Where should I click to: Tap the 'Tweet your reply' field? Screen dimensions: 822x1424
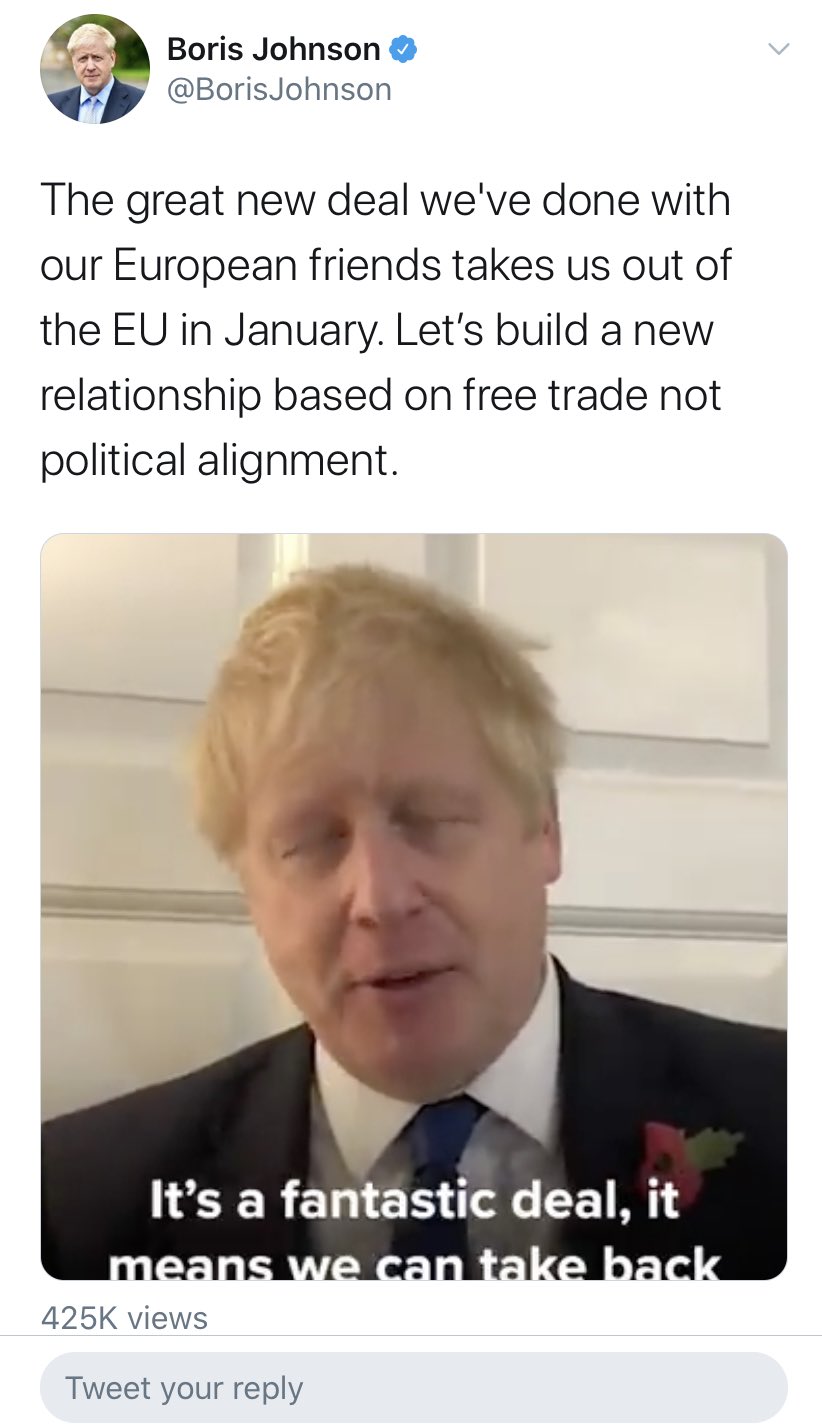coord(413,1387)
